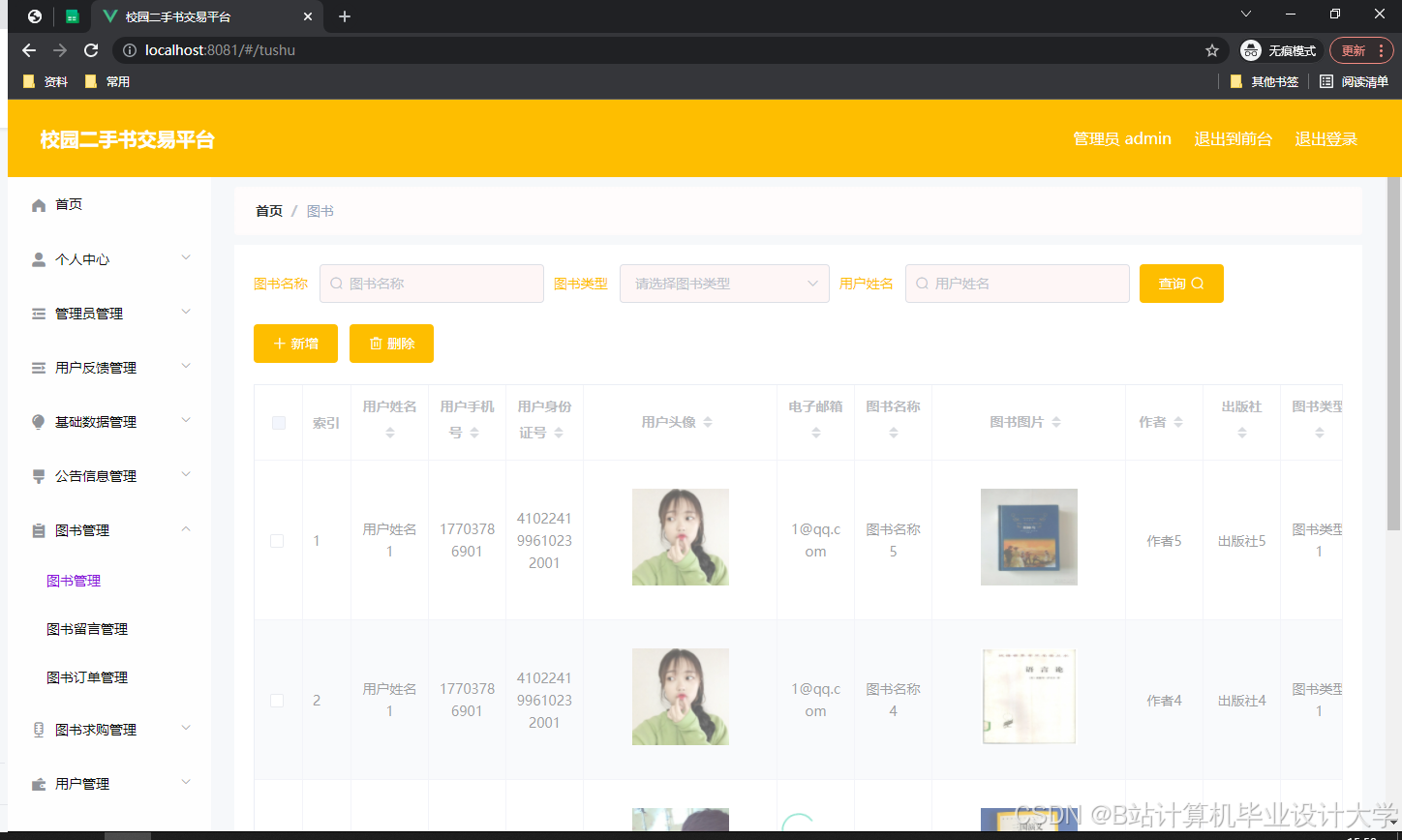
Task: Expand the 公告信息管理 menu
Action: [x=186, y=474]
